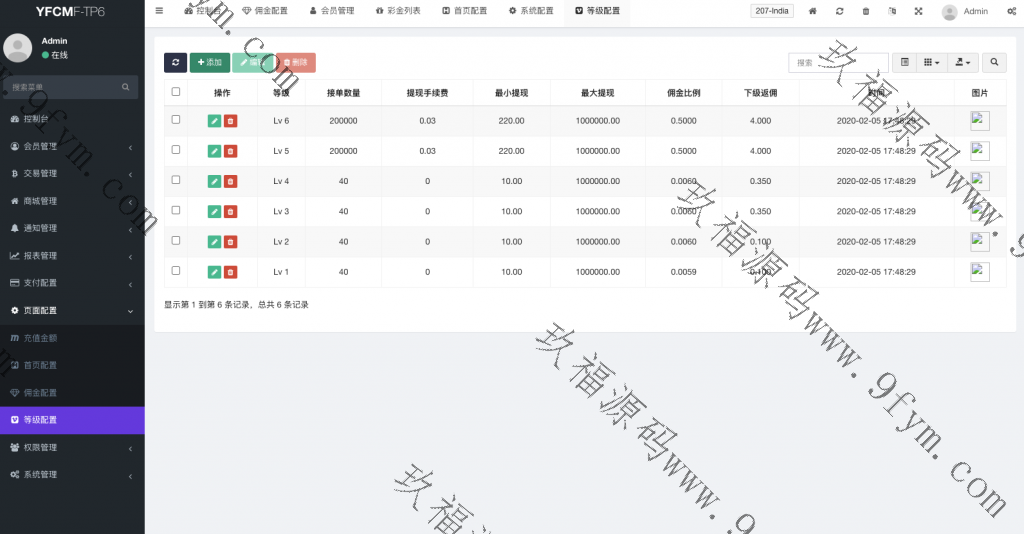The image size is (1024, 534).
Task: Check the select-all checkbox in table header
Action: tap(176, 92)
